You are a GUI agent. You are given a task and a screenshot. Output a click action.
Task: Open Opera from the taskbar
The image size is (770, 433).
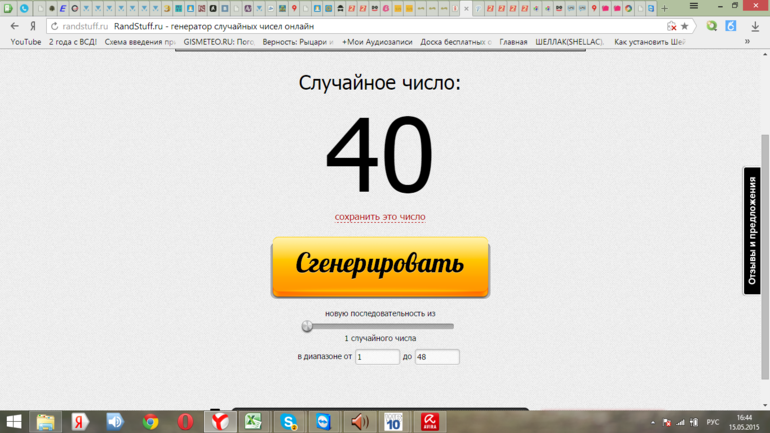pyautogui.click(x=185, y=422)
